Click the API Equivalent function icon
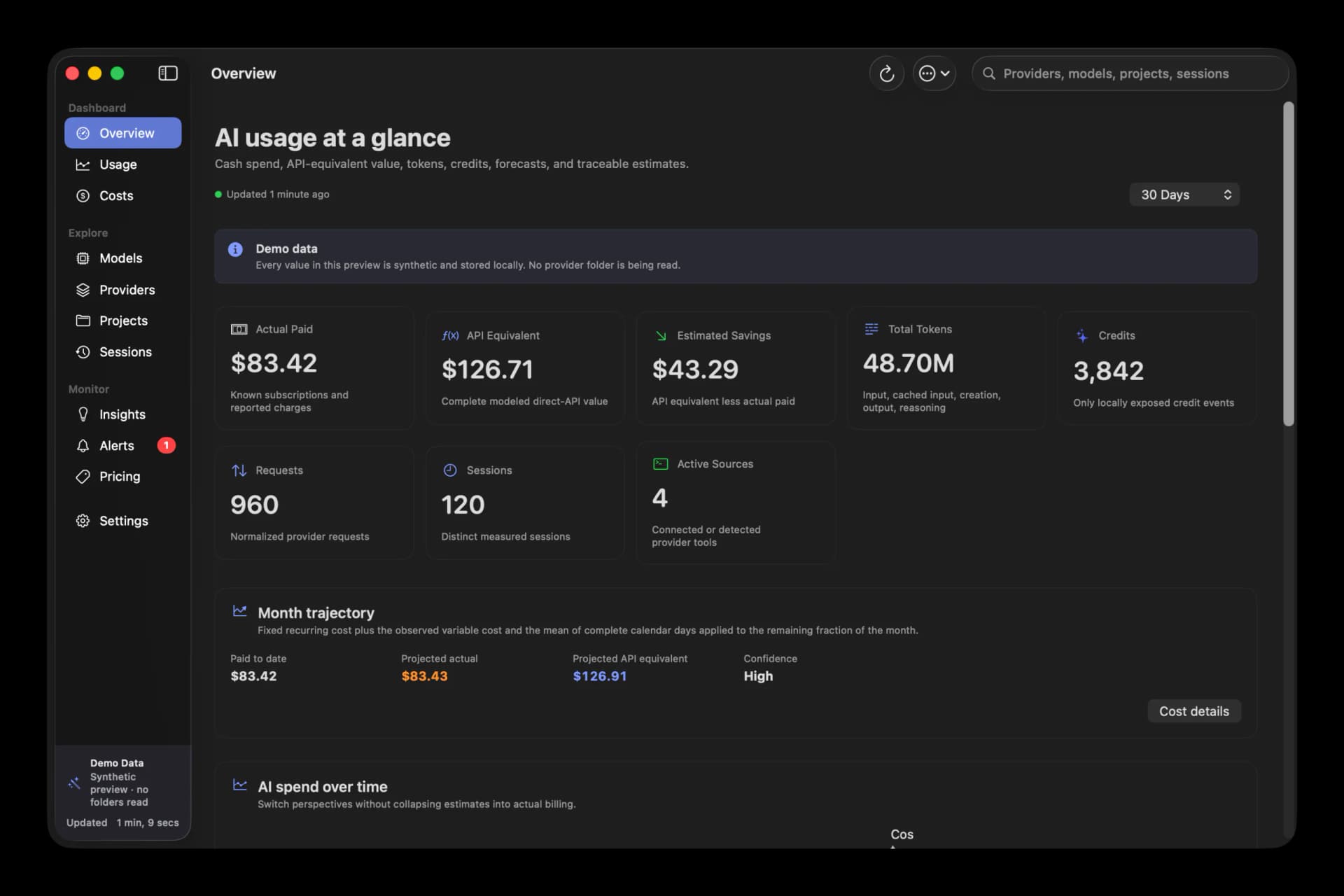Image resolution: width=1344 pixels, height=896 pixels. coord(450,335)
